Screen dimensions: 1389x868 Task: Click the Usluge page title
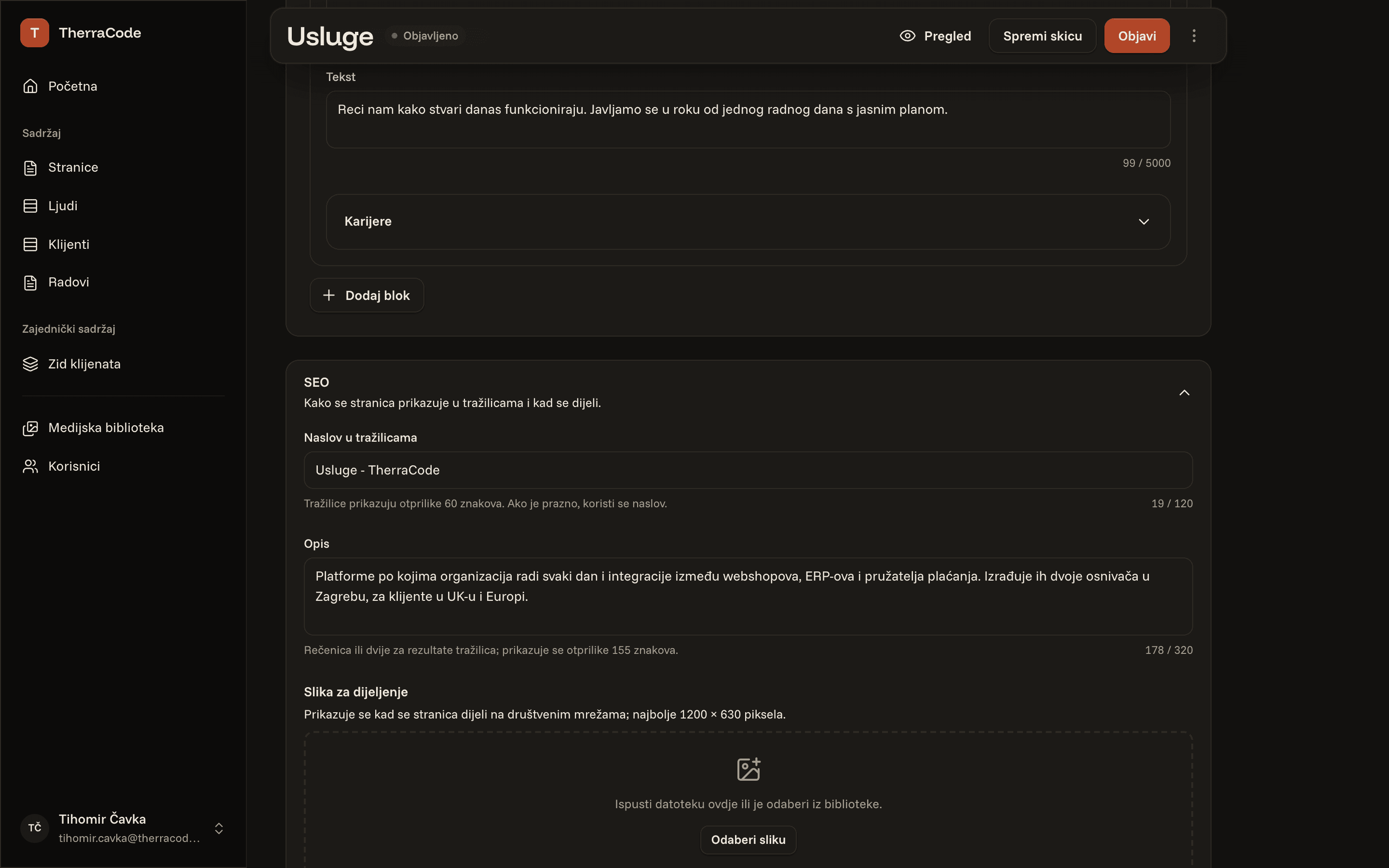tap(330, 36)
